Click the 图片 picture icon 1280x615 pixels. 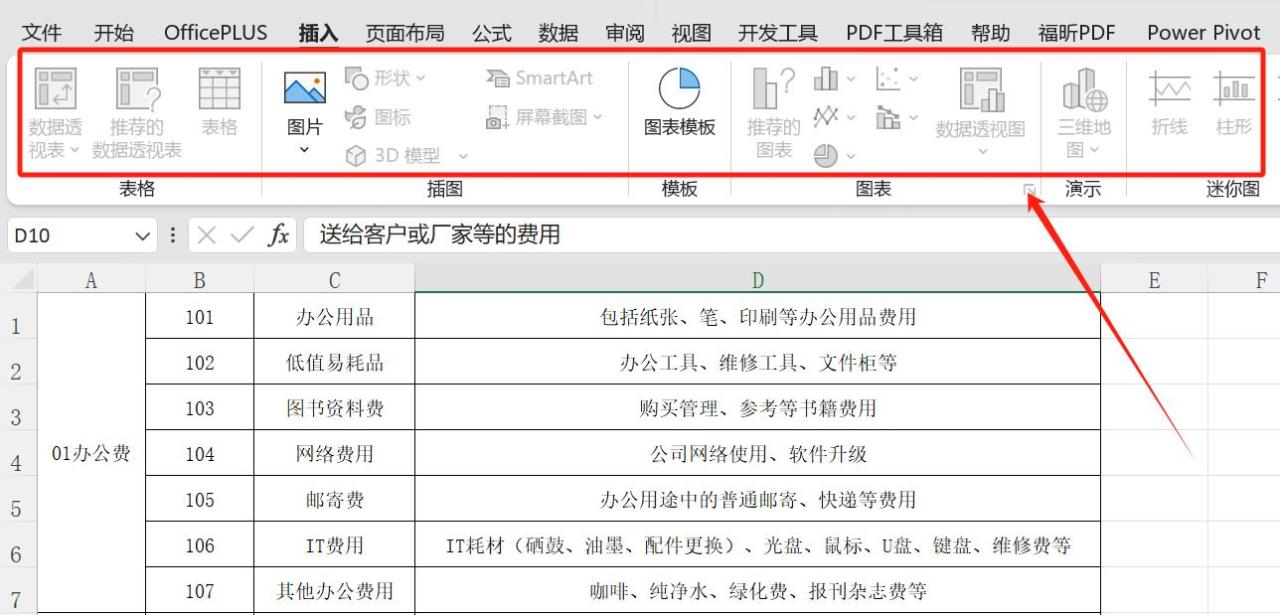(x=304, y=89)
